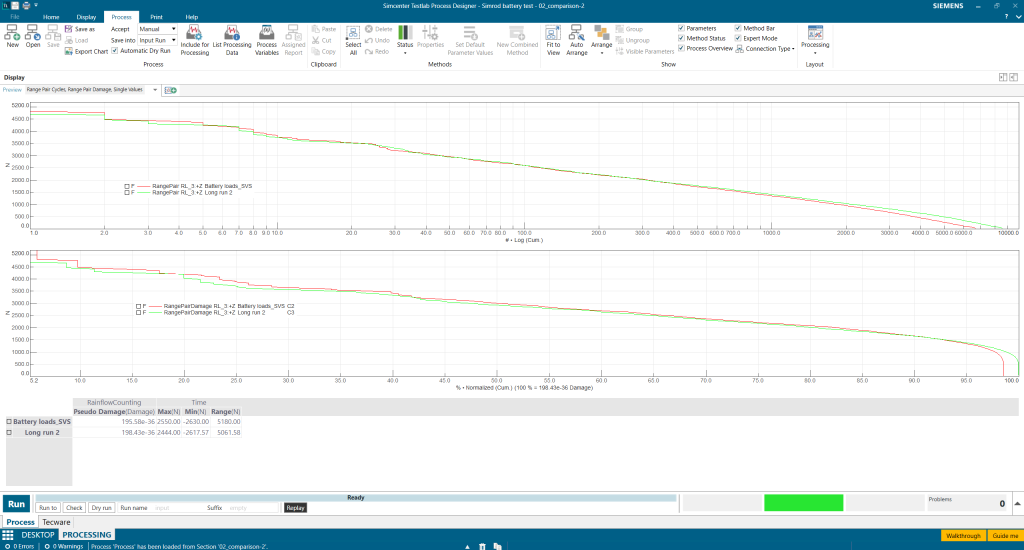Screen dimensions: 1024x550
Task: Switch to Tecware tab
Action: [x=56, y=523]
